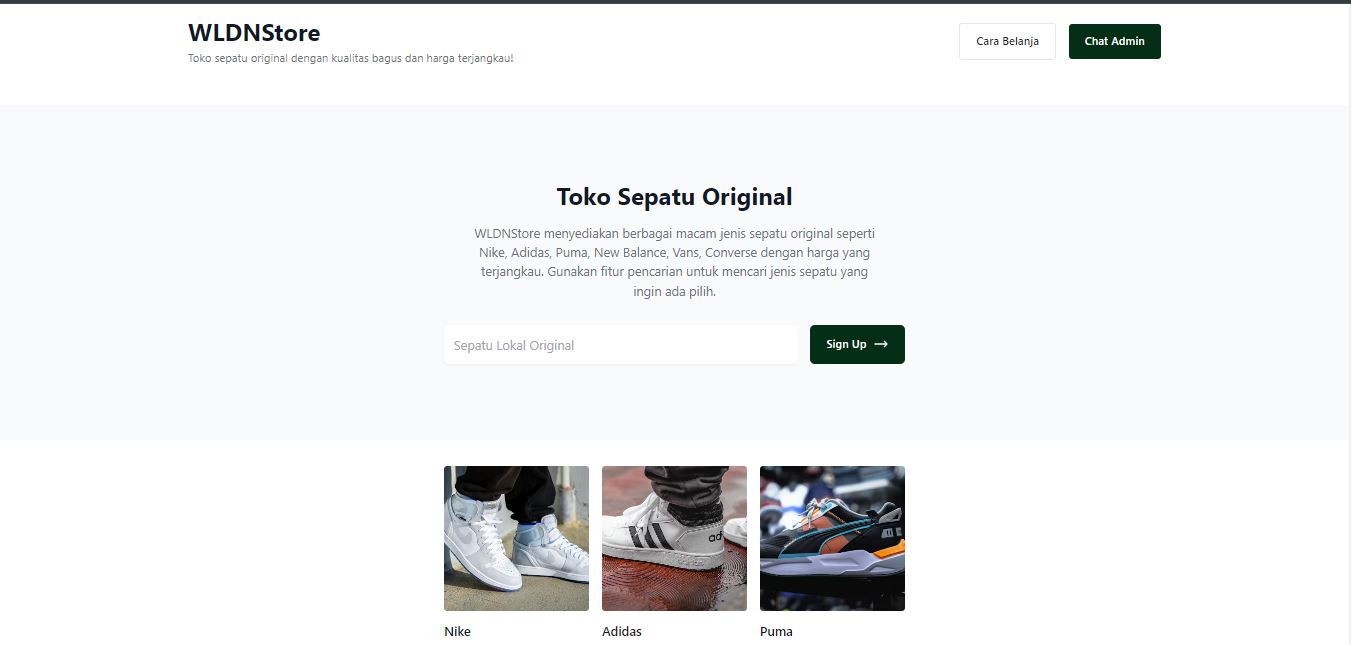Click the WLDNStore description paragraph
The height and width of the screenshot is (645, 1351).
point(674,263)
